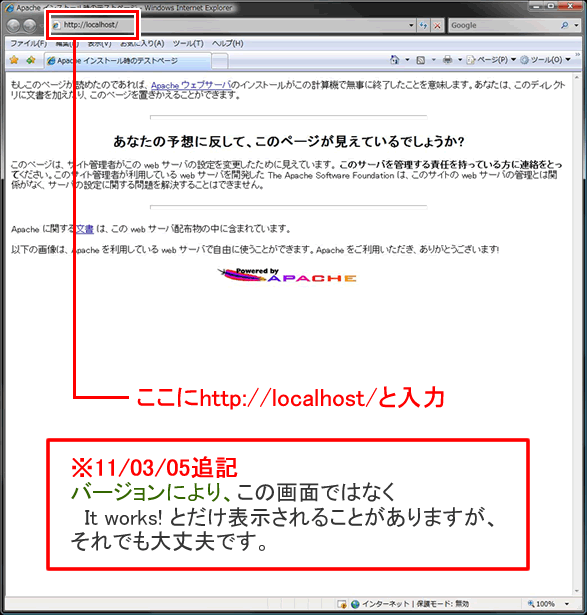Expand the address bar history dropdown
This screenshot has height=615, width=587.
click(x=411, y=25)
